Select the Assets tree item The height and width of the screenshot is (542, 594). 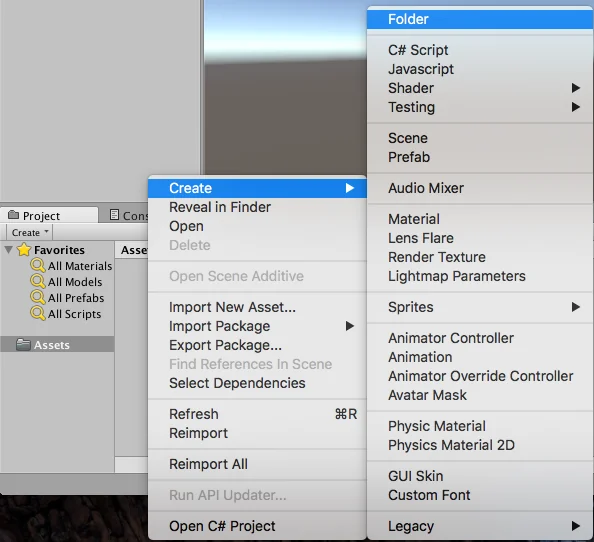[x=57, y=345]
